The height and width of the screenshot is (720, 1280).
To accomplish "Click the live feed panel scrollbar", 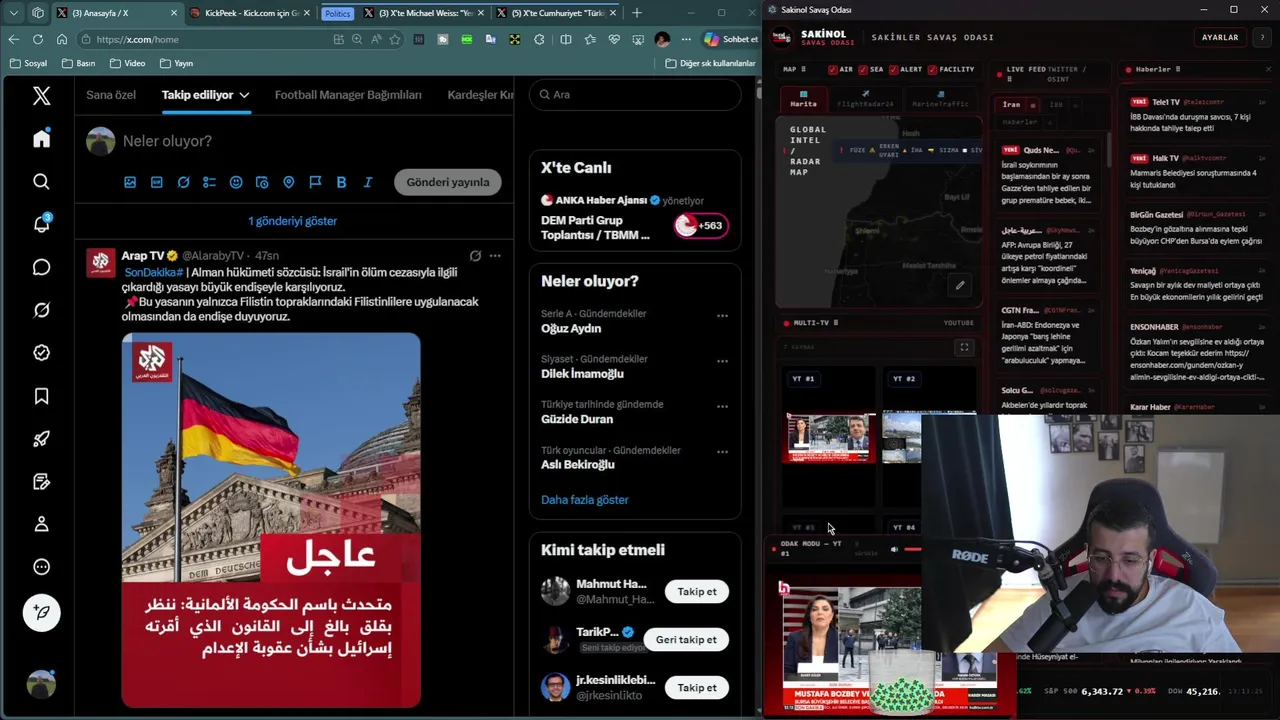I will coord(1109,148).
